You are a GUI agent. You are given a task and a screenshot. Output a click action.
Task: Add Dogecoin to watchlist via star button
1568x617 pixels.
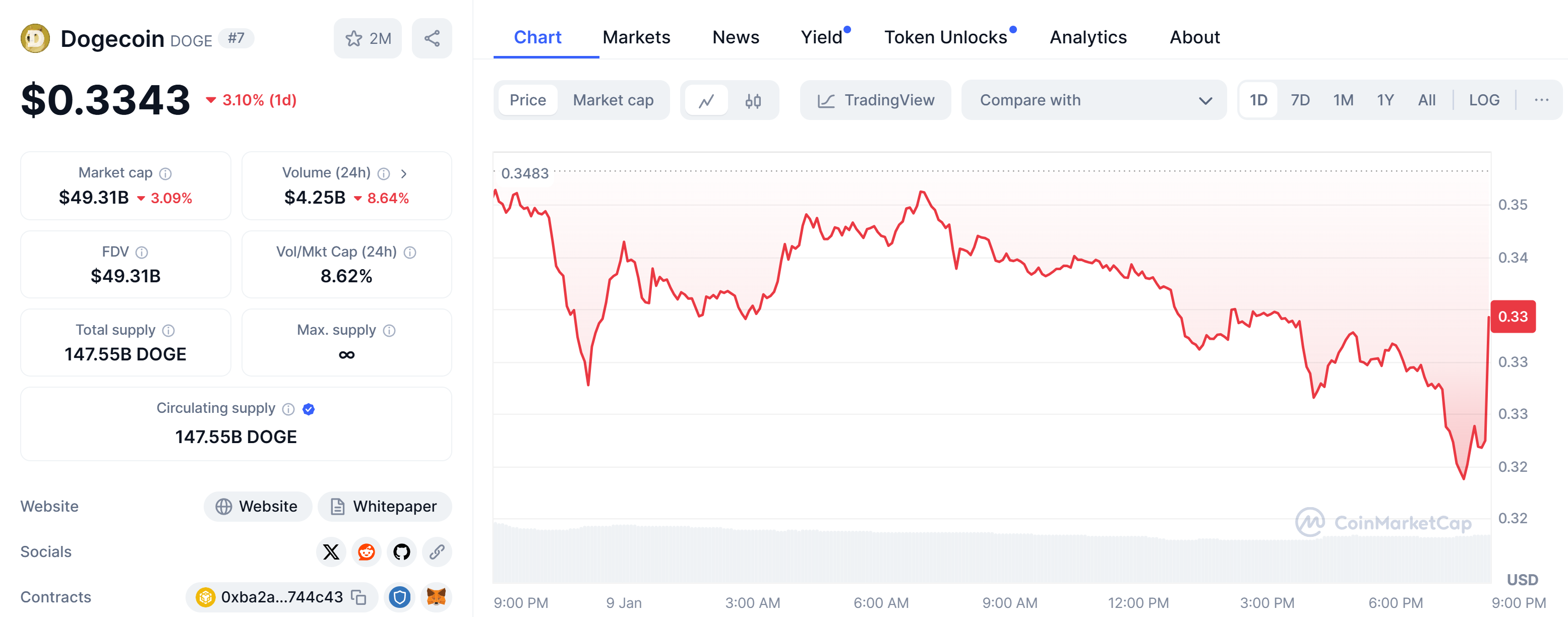pos(368,39)
